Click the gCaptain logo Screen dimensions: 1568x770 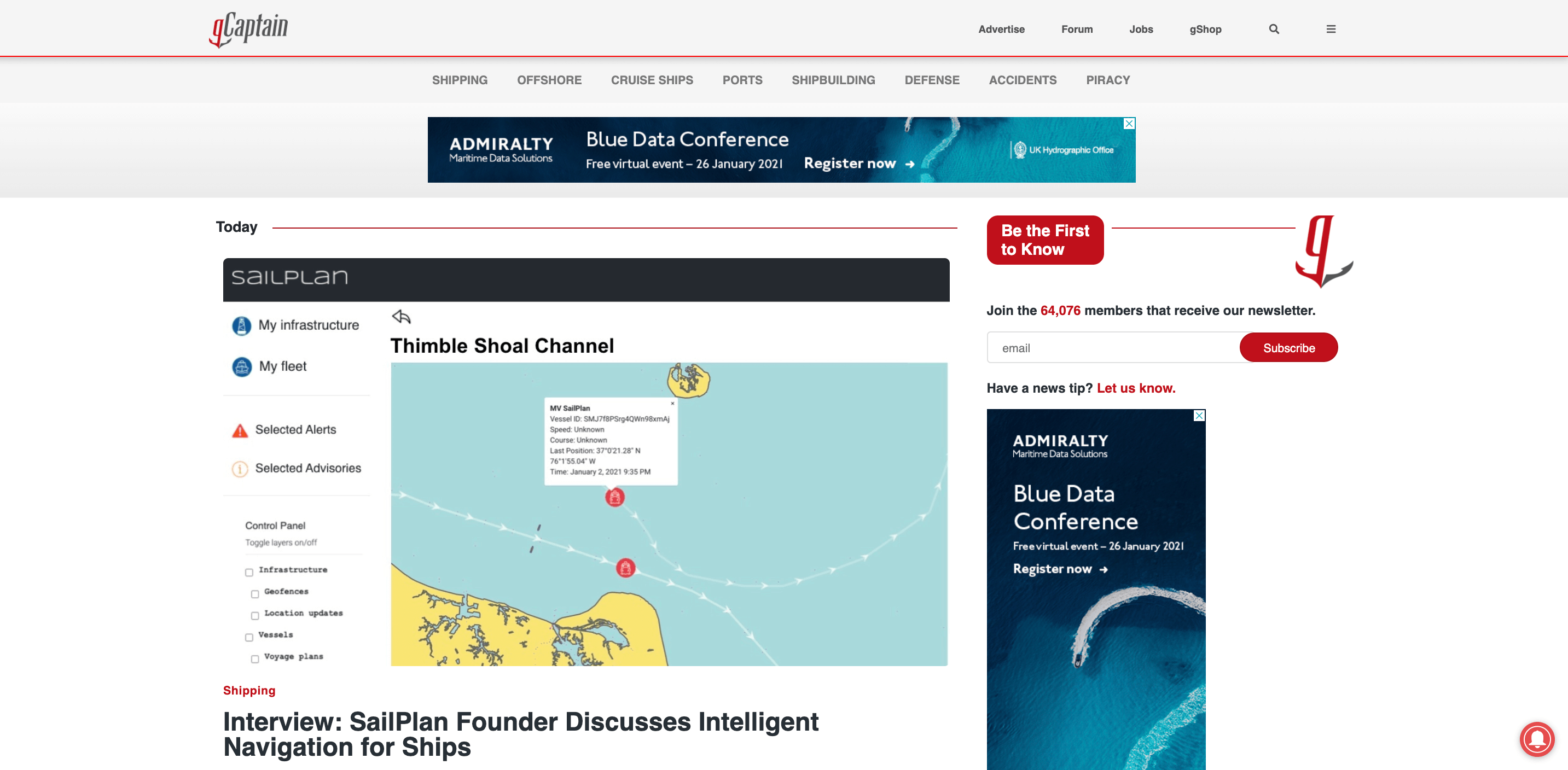tap(248, 28)
